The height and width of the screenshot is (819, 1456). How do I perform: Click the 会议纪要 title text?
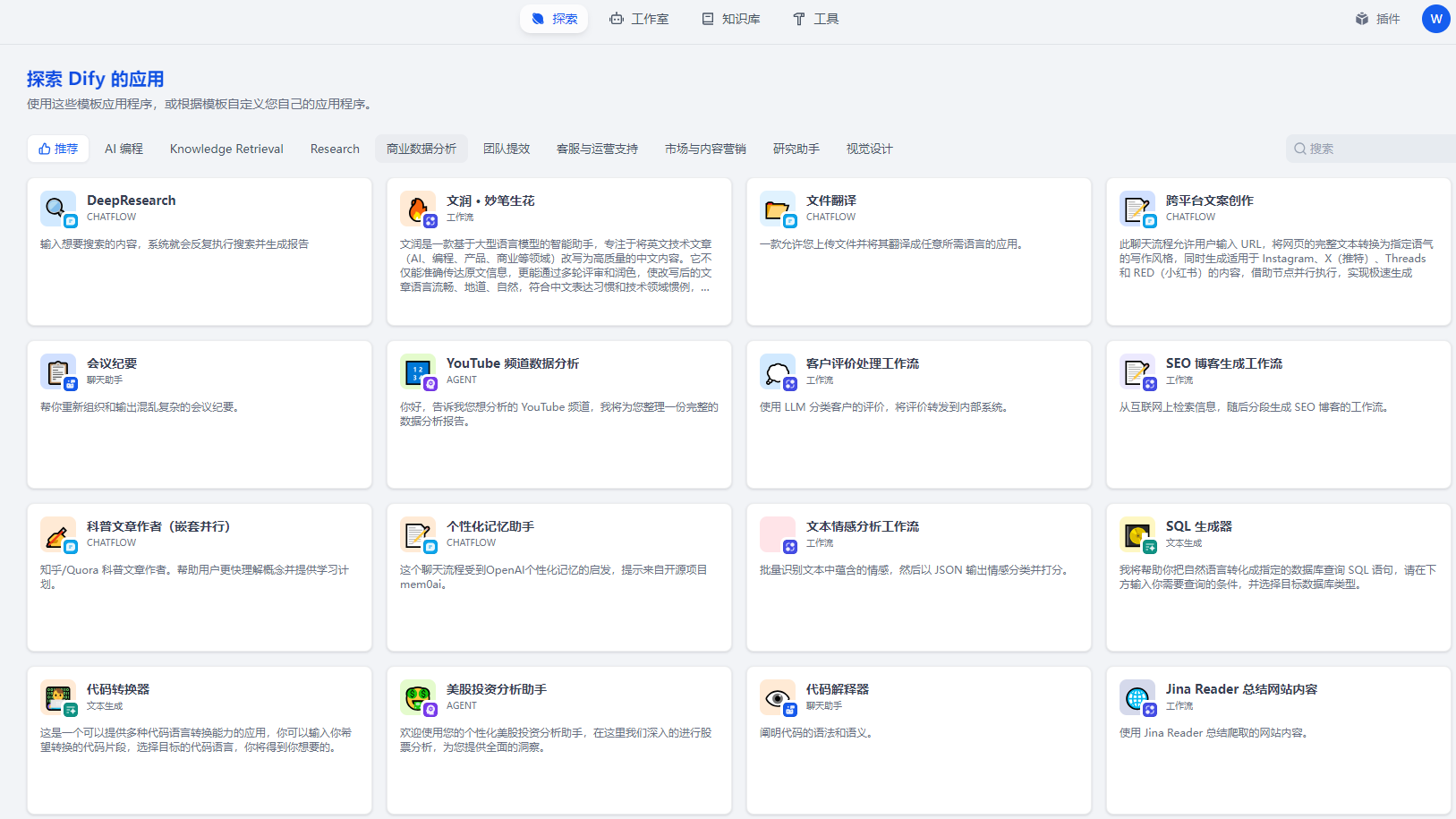point(112,363)
